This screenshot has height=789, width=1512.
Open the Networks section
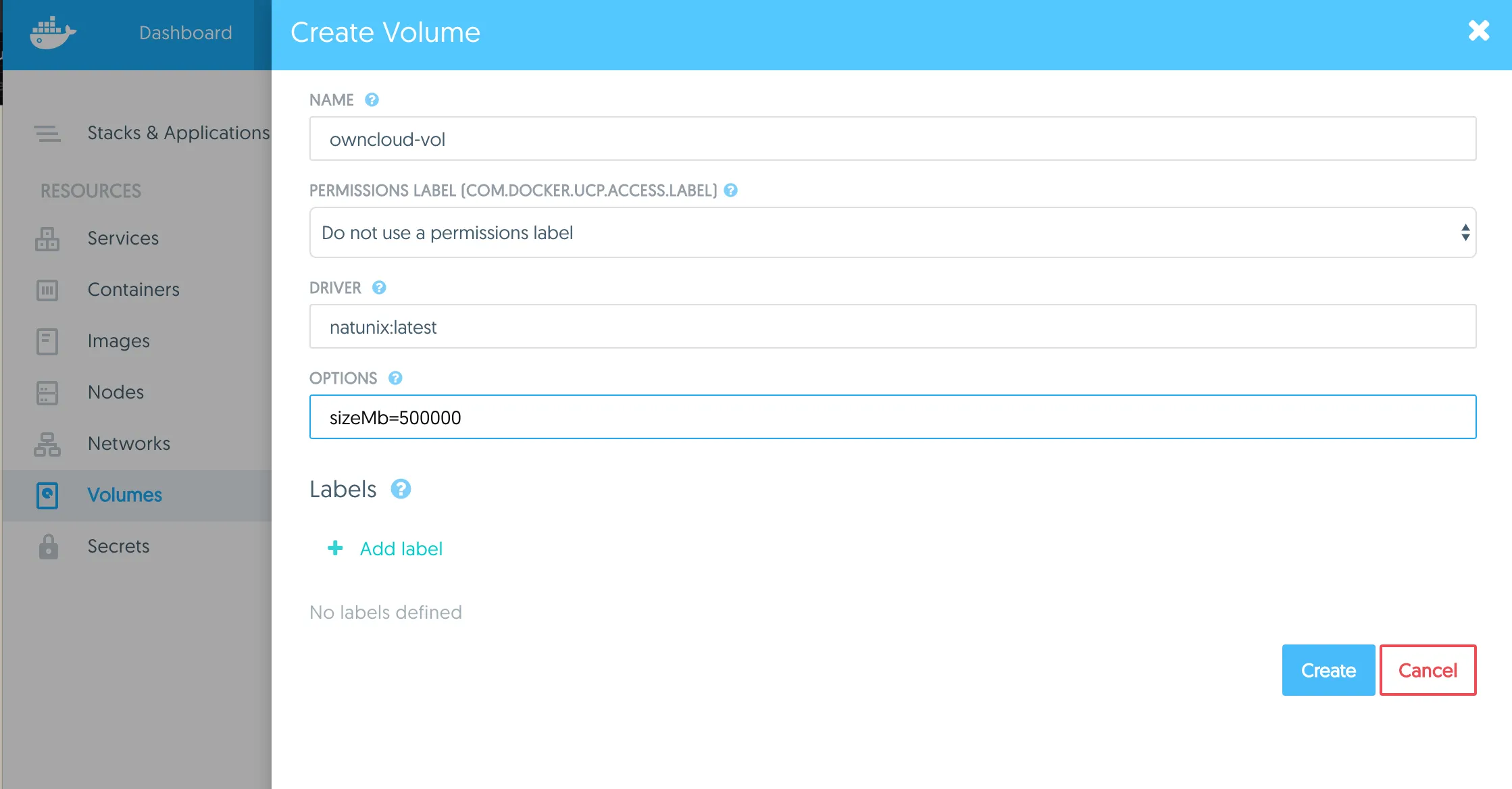tap(128, 443)
